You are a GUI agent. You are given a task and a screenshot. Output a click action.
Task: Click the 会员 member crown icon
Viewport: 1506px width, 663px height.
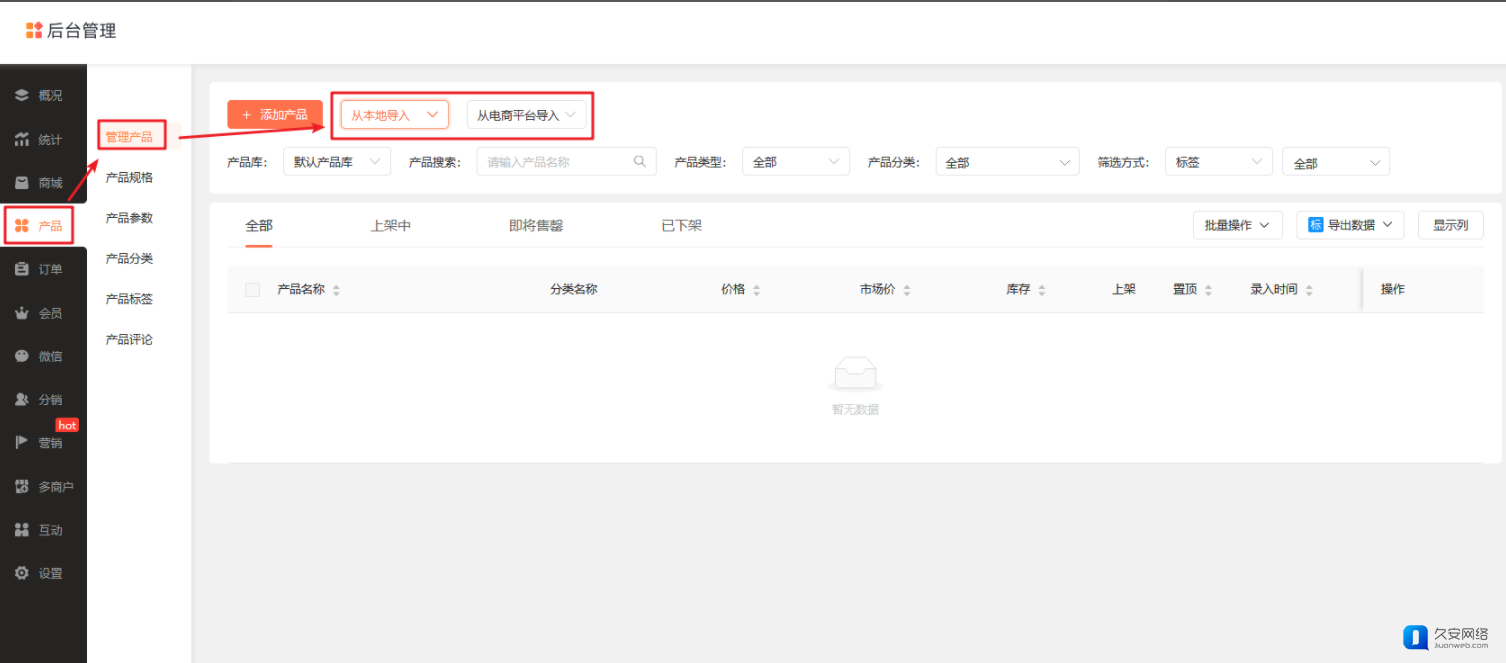[22, 313]
